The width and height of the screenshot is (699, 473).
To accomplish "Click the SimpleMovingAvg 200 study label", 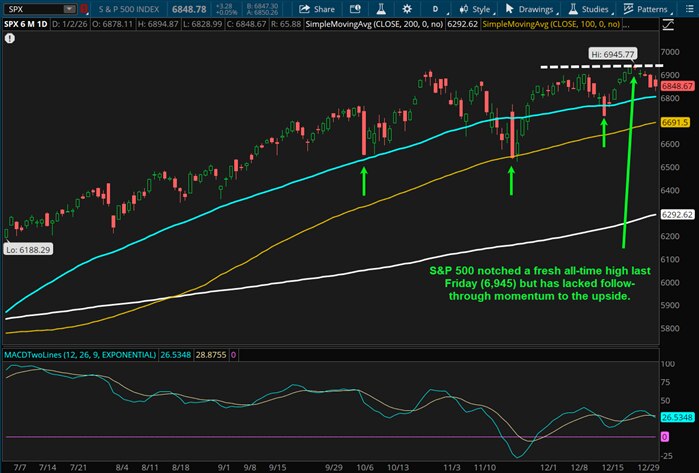I will tap(374, 24).
